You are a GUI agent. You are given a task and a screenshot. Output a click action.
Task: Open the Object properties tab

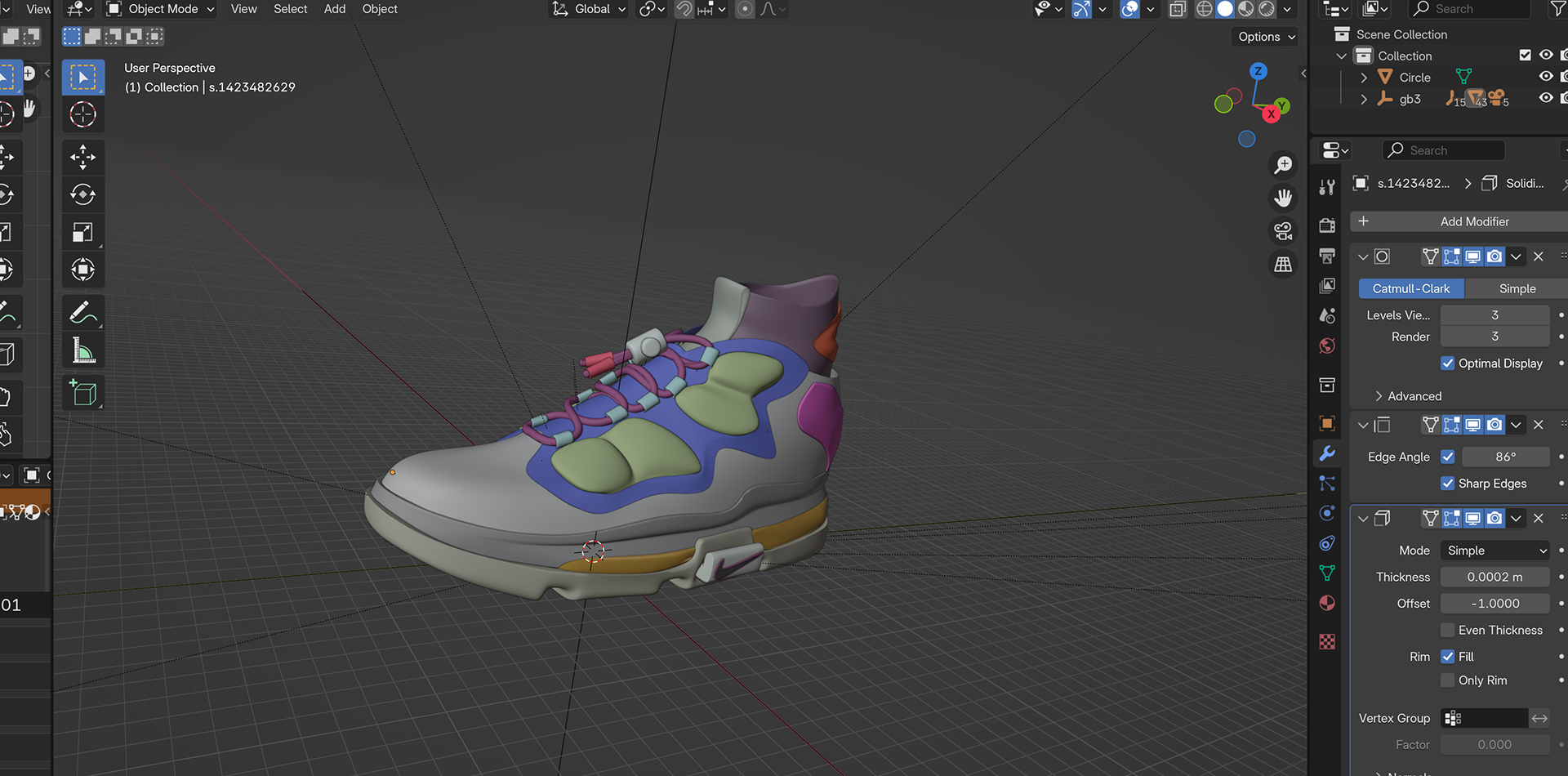pos(1327,423)
